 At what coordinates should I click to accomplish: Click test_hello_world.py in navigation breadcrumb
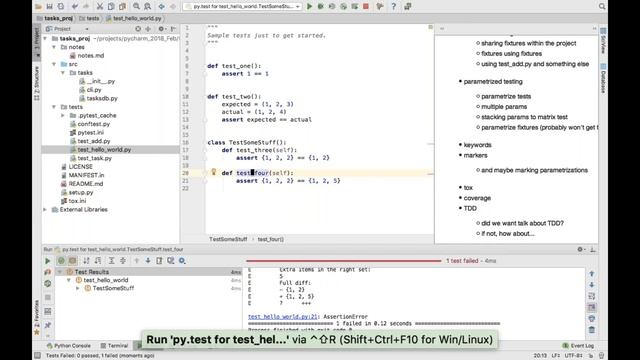134,18
